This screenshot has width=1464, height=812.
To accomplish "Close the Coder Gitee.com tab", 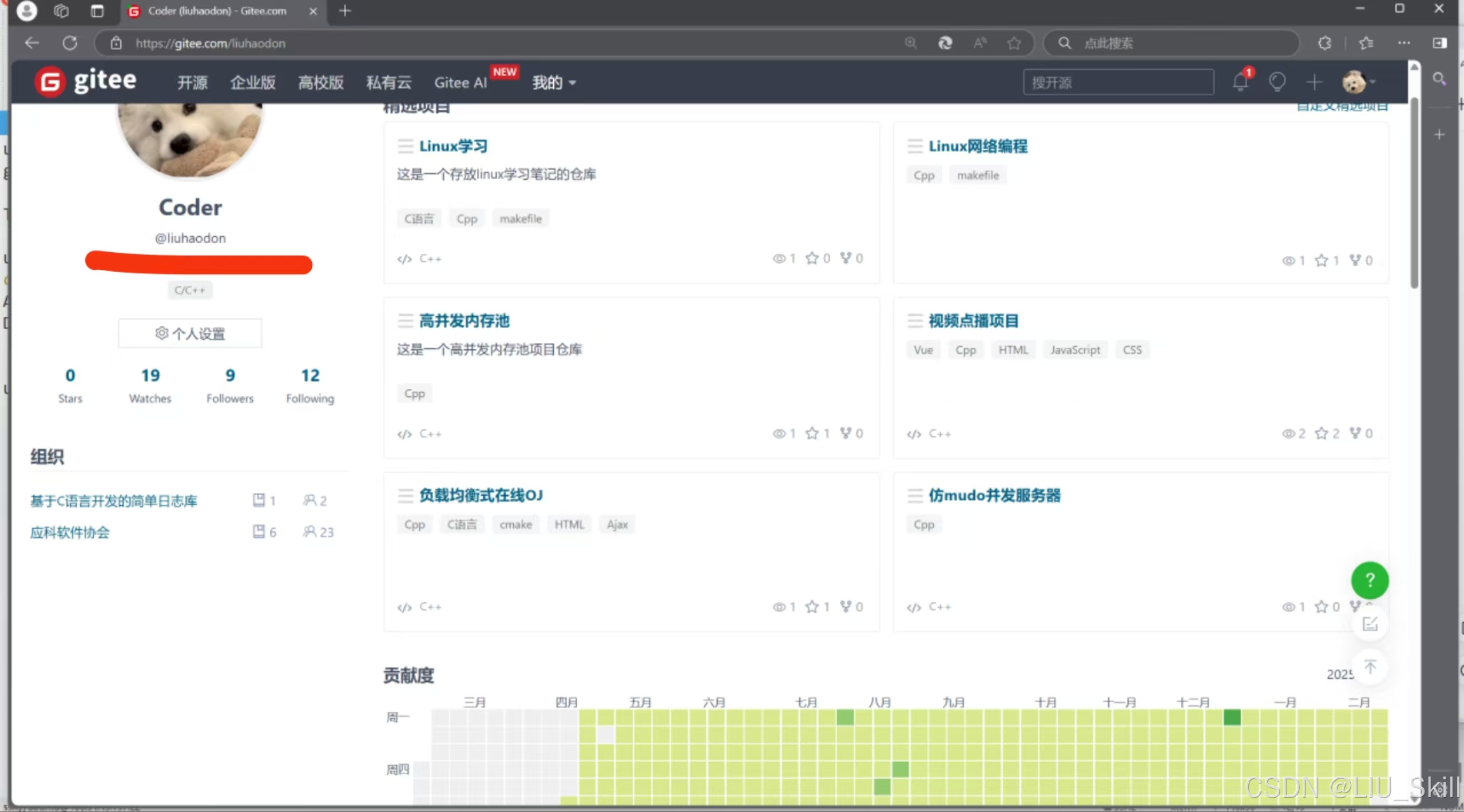I will (x=313, y=11).
